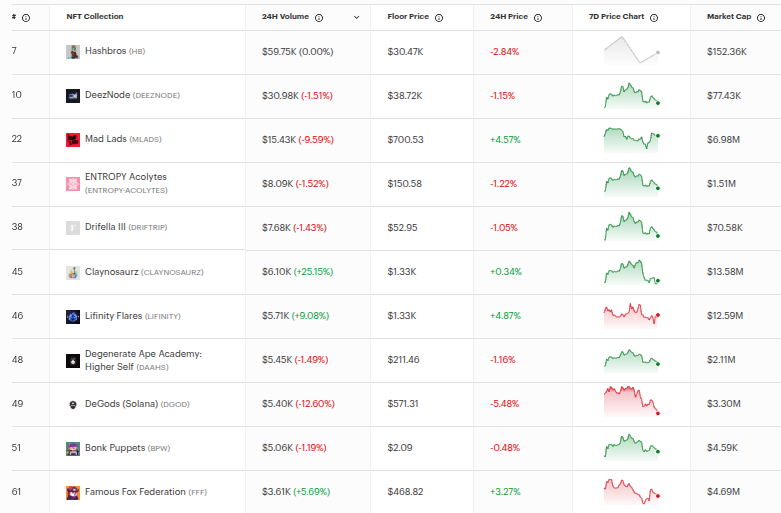Image resolution: width=781 pixels, height=513 pixels.
Task: Click the Degenerate Ape Academy 7D chart
Action: click(x=632, y=360)
